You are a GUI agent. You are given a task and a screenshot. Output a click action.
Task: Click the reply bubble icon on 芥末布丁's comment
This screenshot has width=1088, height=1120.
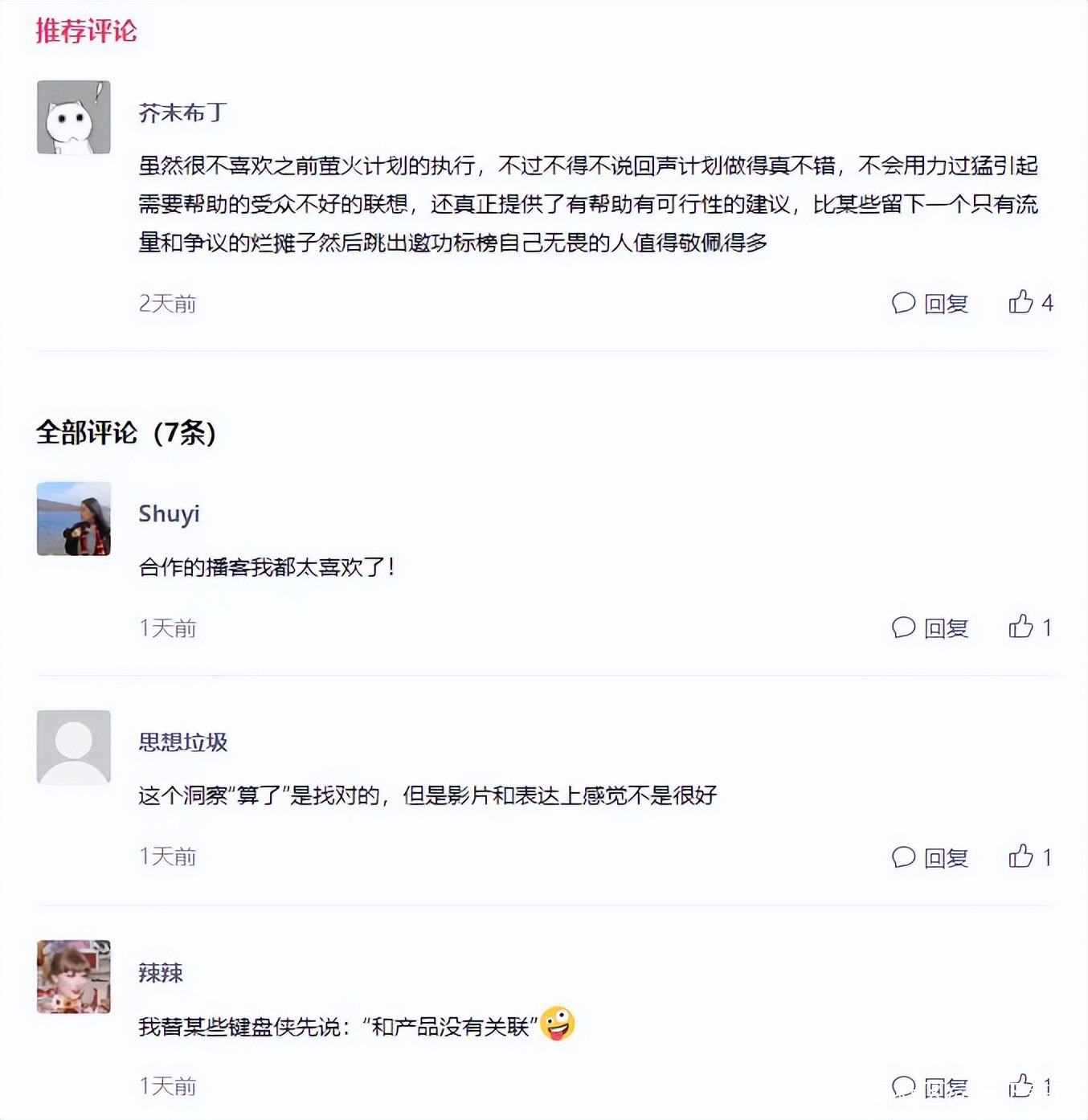(x=904, y=303)
